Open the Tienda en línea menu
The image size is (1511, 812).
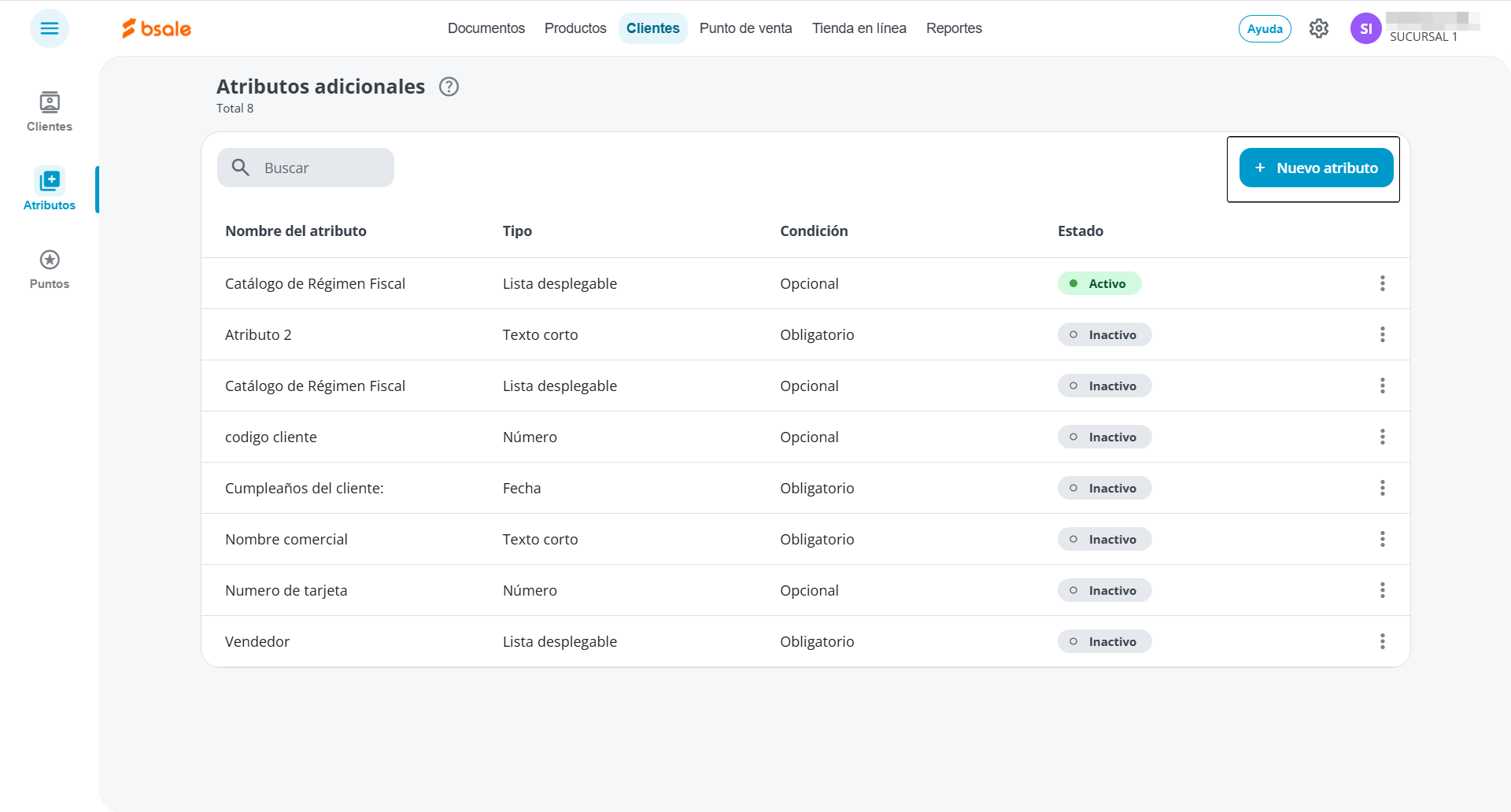coord(859,28)
